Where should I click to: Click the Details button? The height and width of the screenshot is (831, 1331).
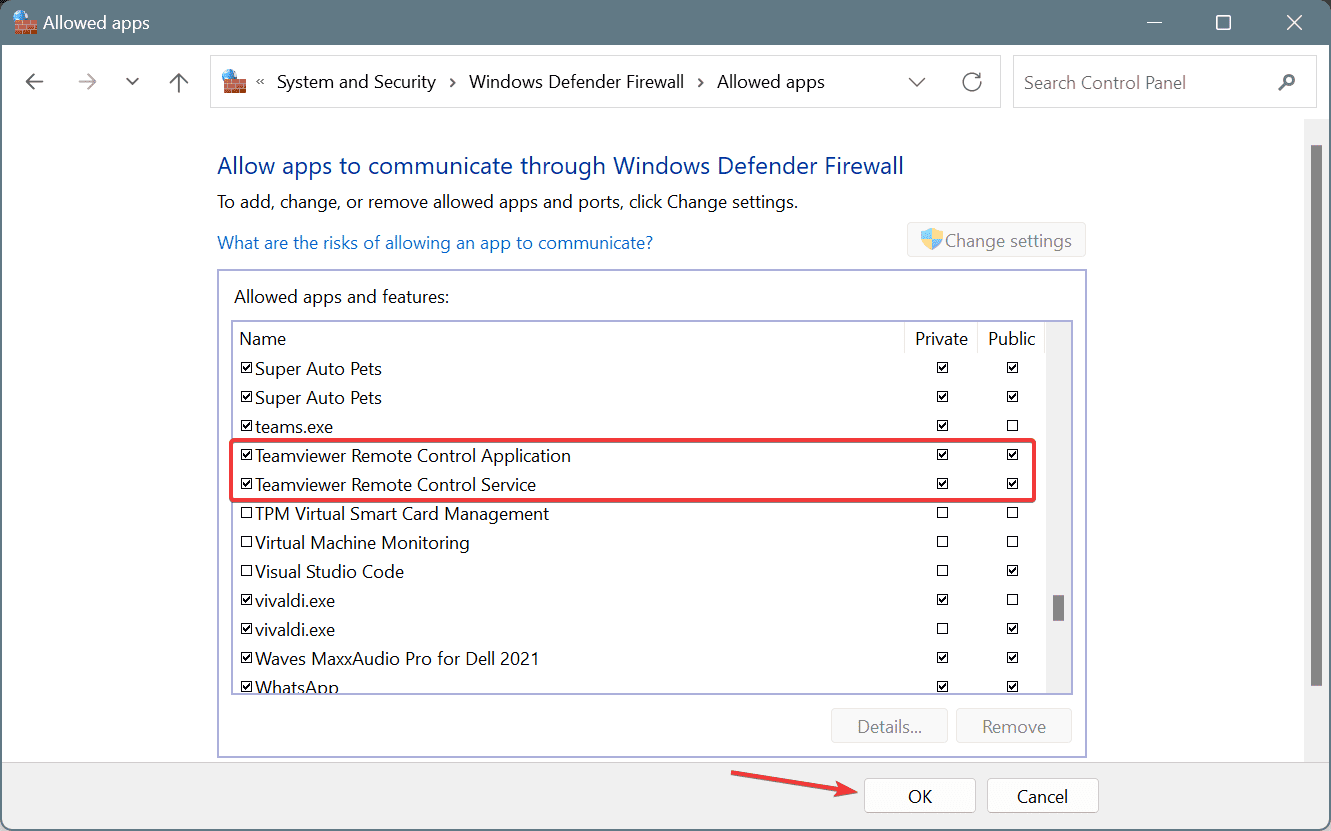pos(889,726)
